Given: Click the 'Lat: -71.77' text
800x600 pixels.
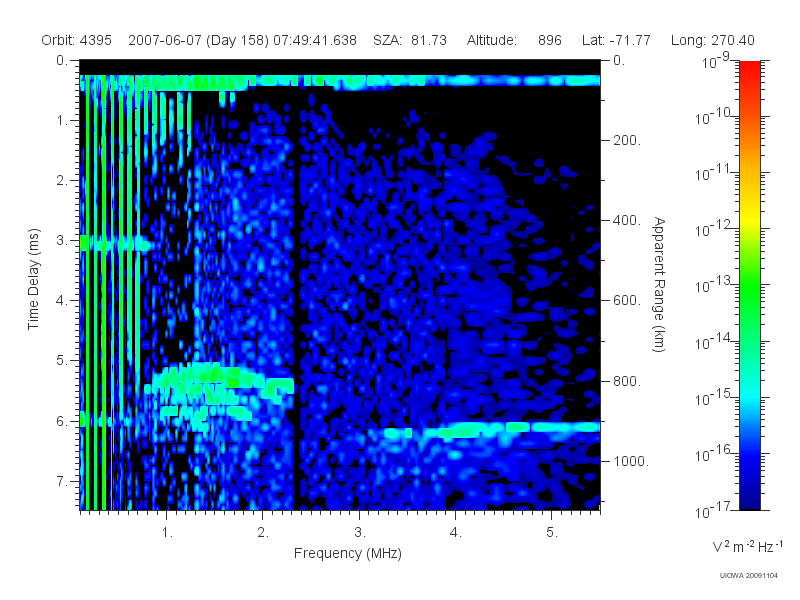Looking at the screenshot, I should (x=616, y=40).
